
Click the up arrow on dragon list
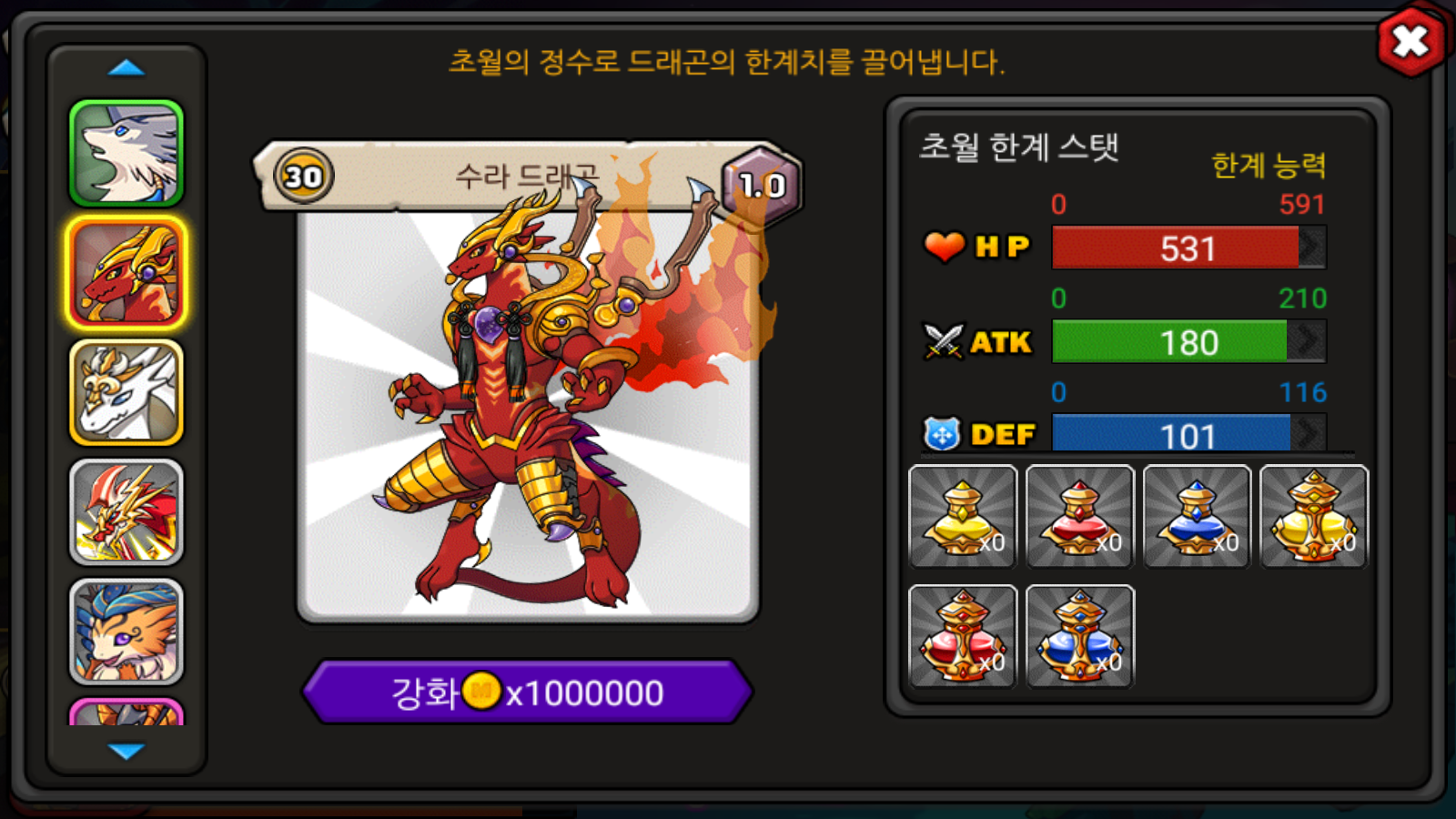(x=126, y=68)
